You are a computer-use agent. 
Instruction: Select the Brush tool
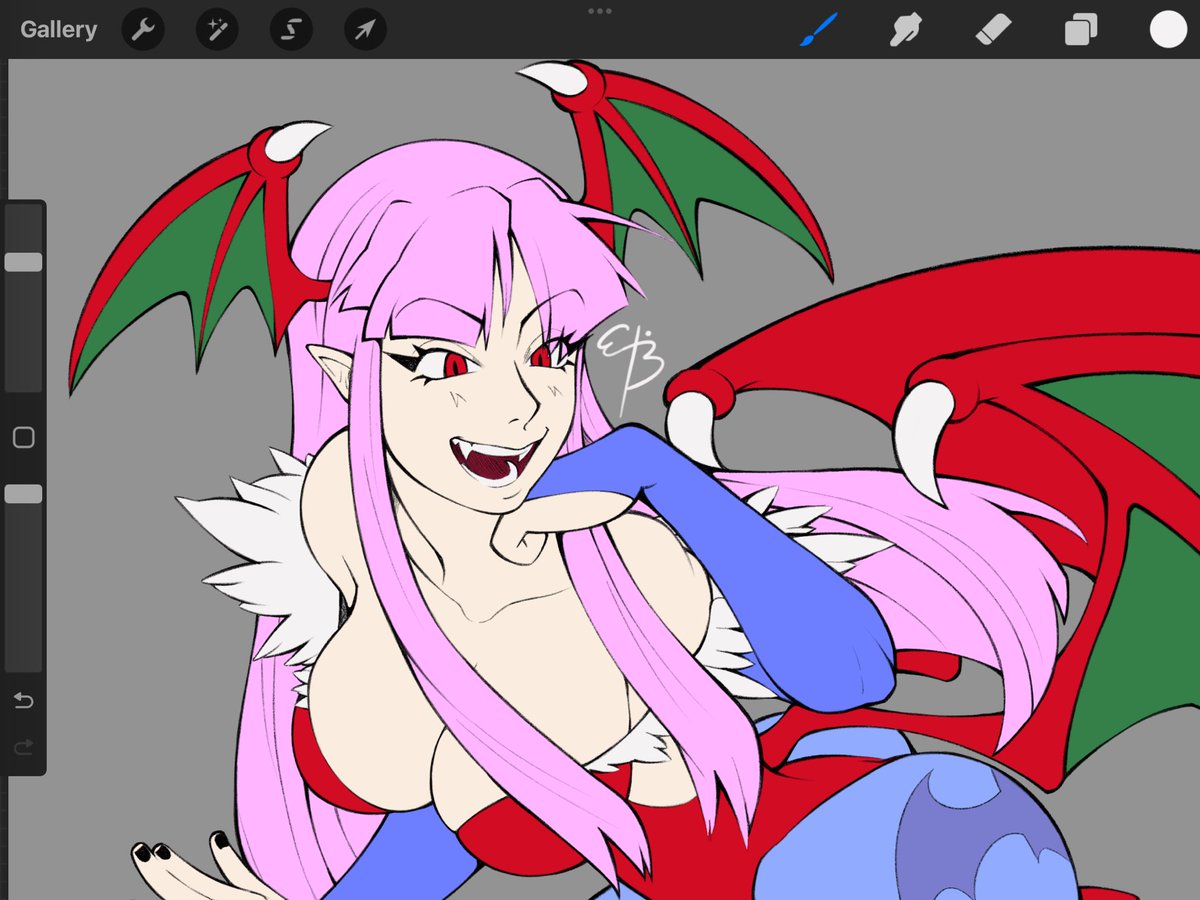817,30
